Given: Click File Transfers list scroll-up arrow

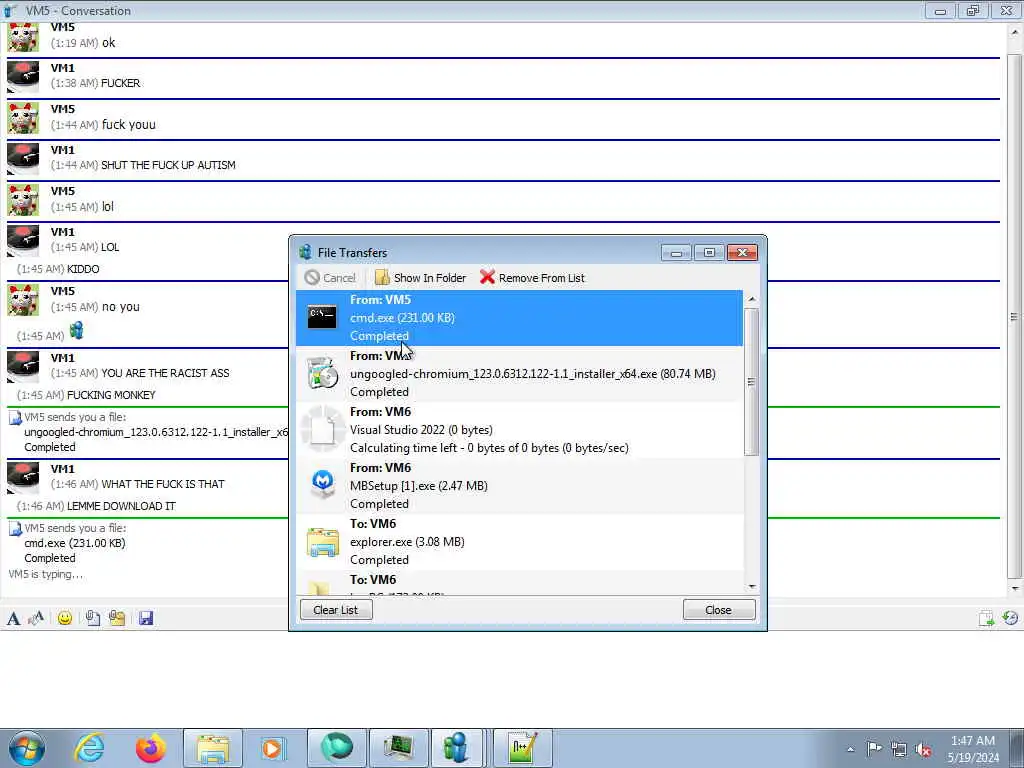Looking at the screenshot, I should click(x=752, y=299).
